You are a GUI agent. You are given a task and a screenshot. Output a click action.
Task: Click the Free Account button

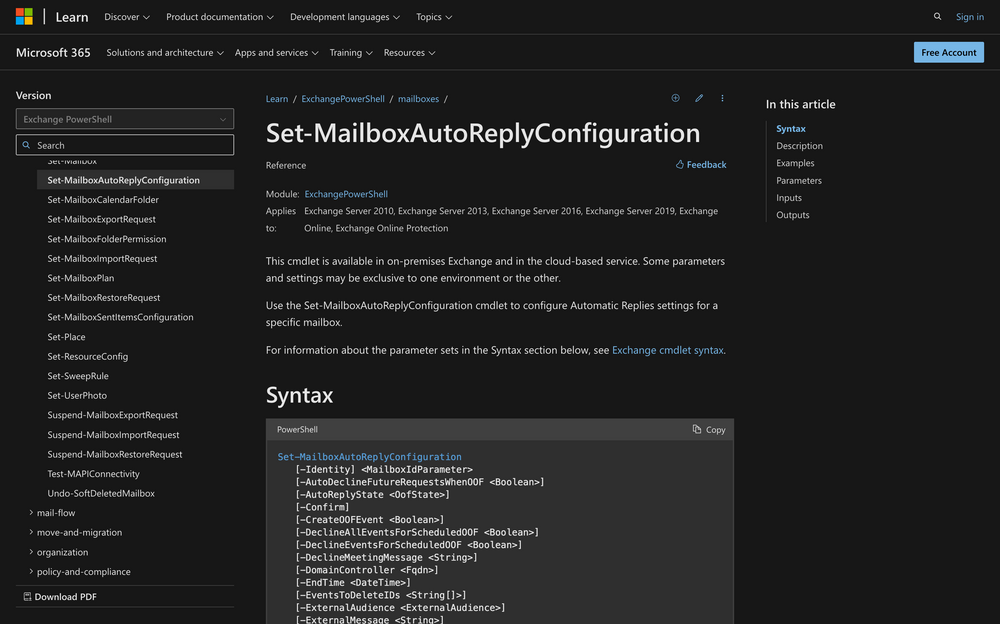point(948,52)
